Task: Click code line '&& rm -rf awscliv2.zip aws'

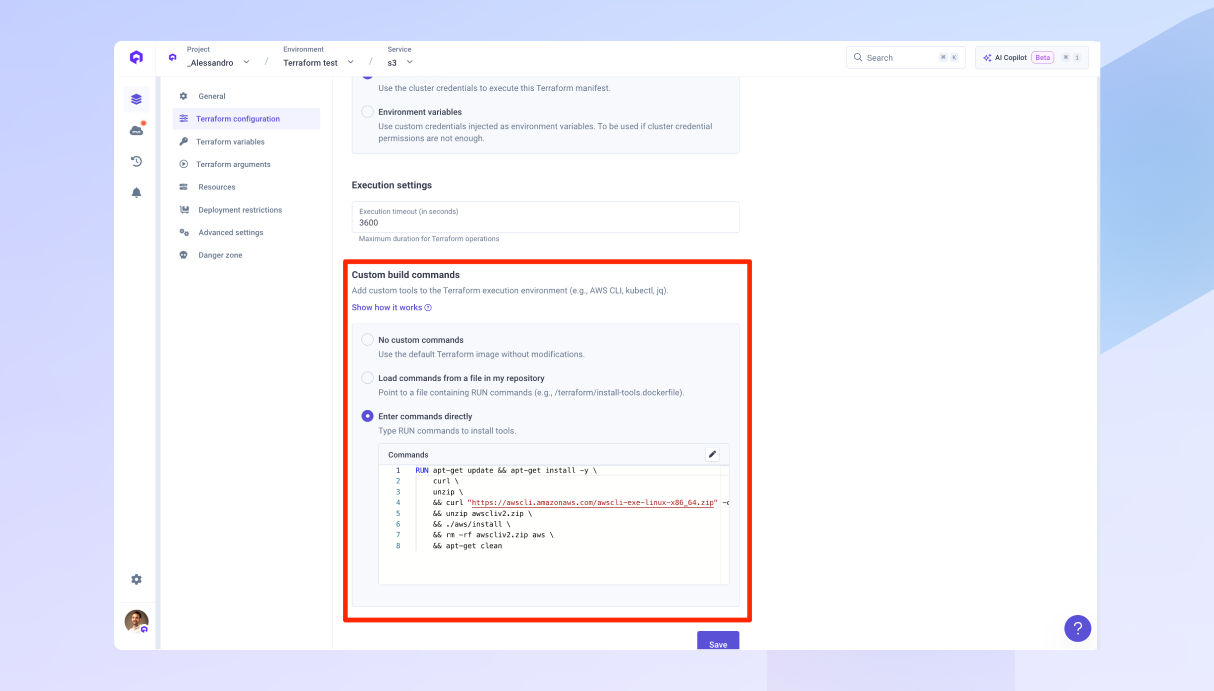Action: [493, 535]
